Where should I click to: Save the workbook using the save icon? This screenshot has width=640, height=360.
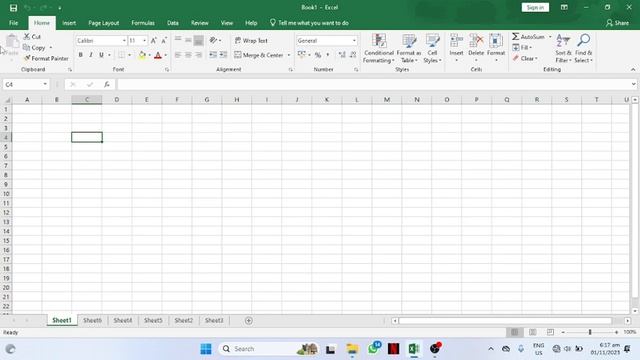coord(13,8)
